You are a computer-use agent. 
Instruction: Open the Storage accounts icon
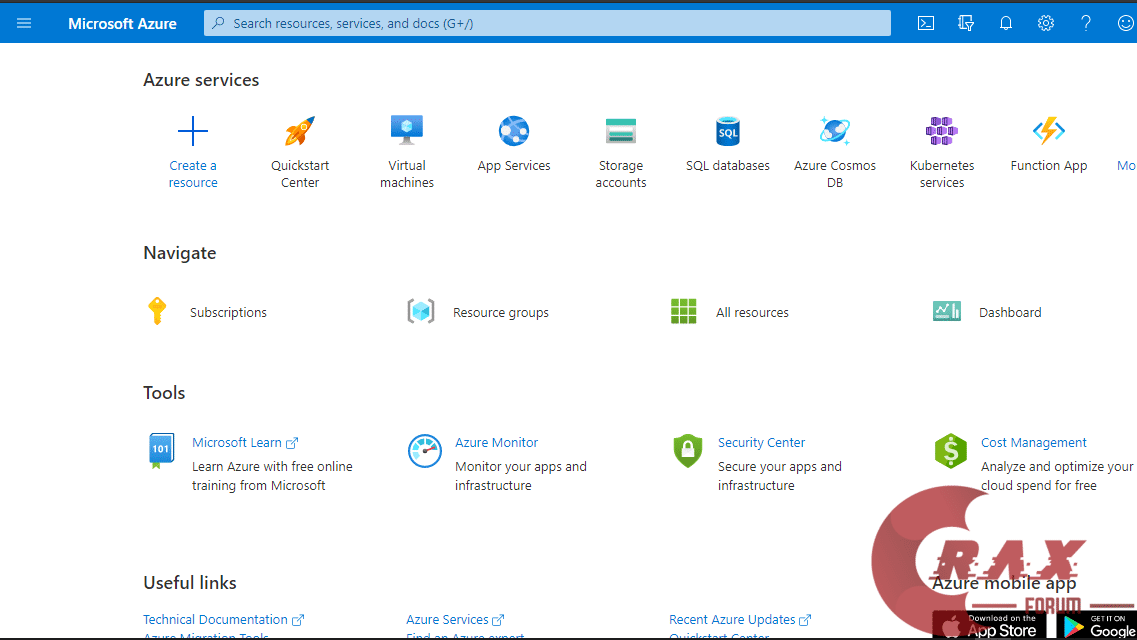click(x=621, y=131)
